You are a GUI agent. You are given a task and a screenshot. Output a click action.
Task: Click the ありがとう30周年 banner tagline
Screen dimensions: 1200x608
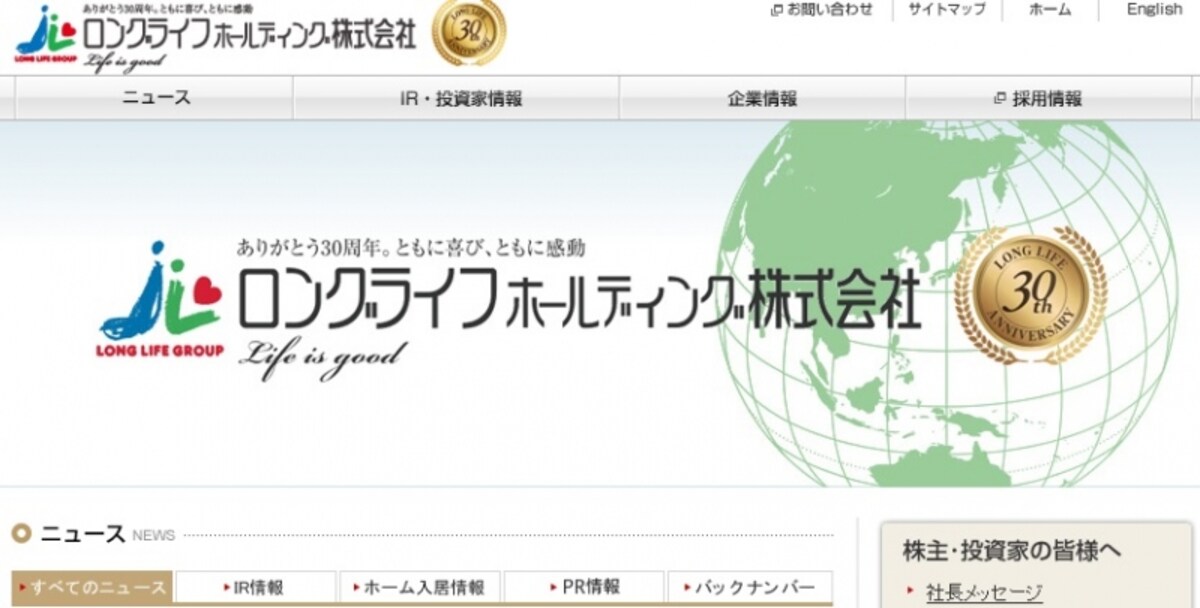tap(411, 248)
